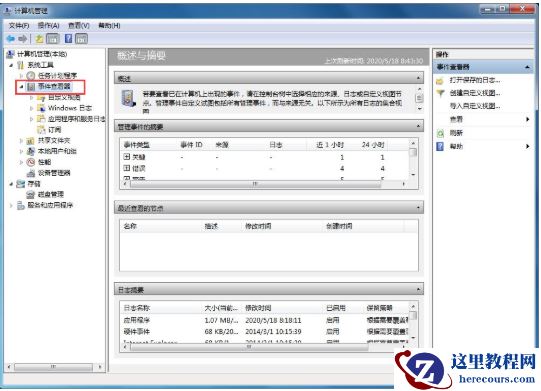This screenshot has width=541, height=391.
Task: Click the 系统工具 tools icon in tree
Action: (x=21, y=65)
